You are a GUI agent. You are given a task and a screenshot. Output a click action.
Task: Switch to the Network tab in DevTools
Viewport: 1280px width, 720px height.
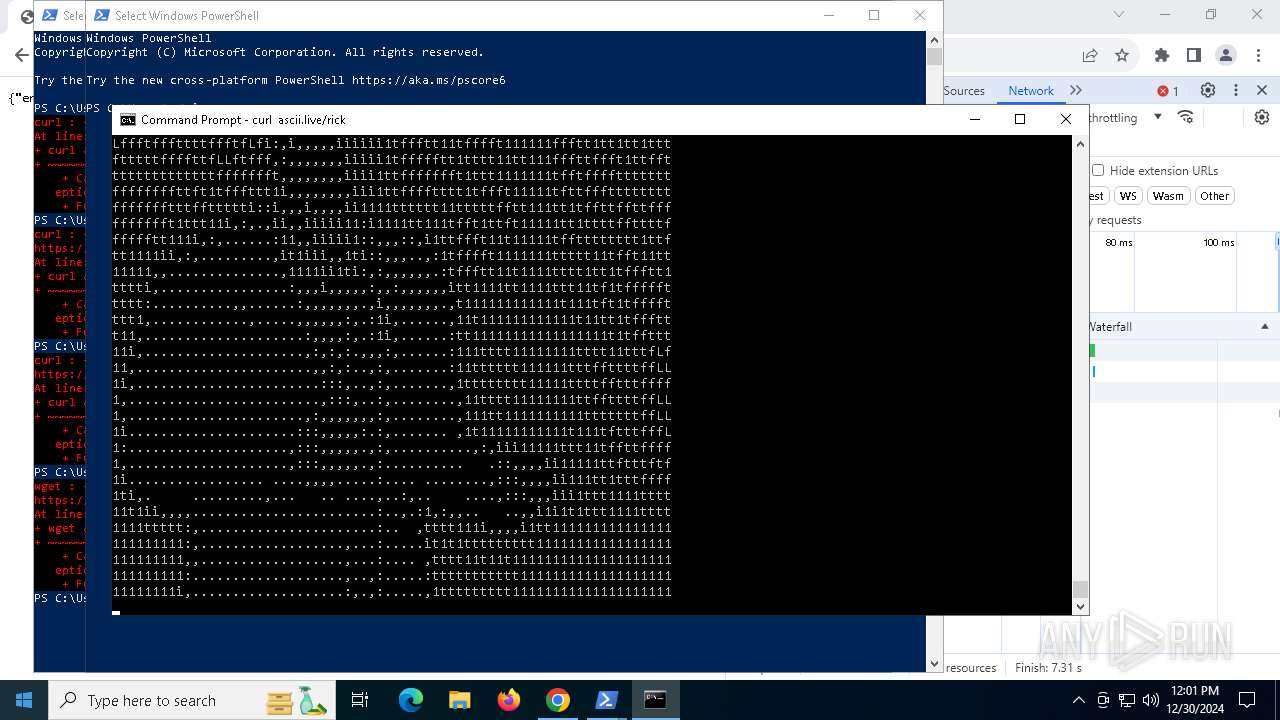pos(1031,90)
